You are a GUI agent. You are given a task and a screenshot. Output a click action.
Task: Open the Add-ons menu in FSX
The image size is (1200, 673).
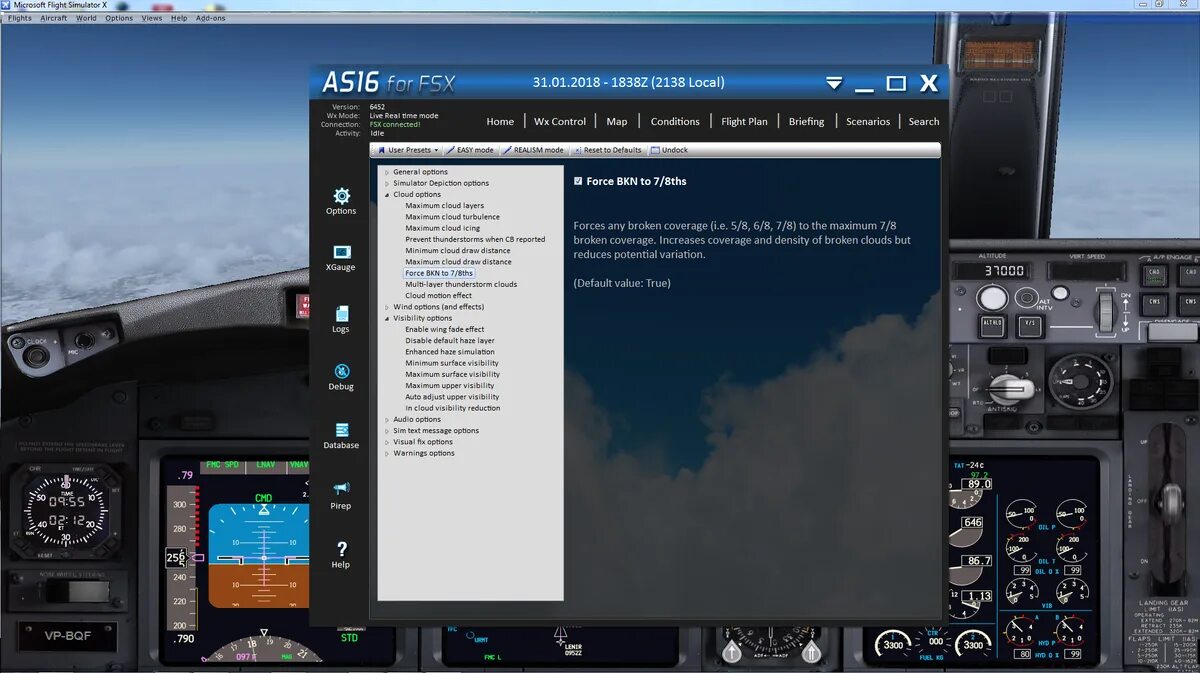(x=211, y=18)
